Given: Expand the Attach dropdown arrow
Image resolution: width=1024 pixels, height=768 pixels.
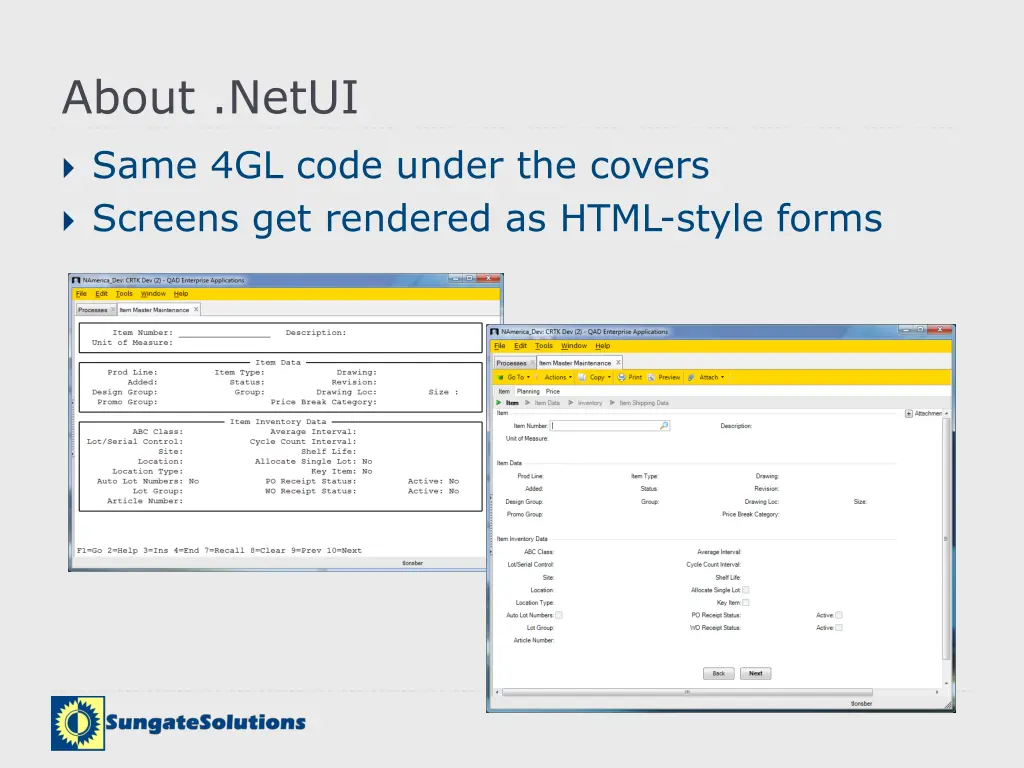Looking at the screenshot, I should [722, 377].
